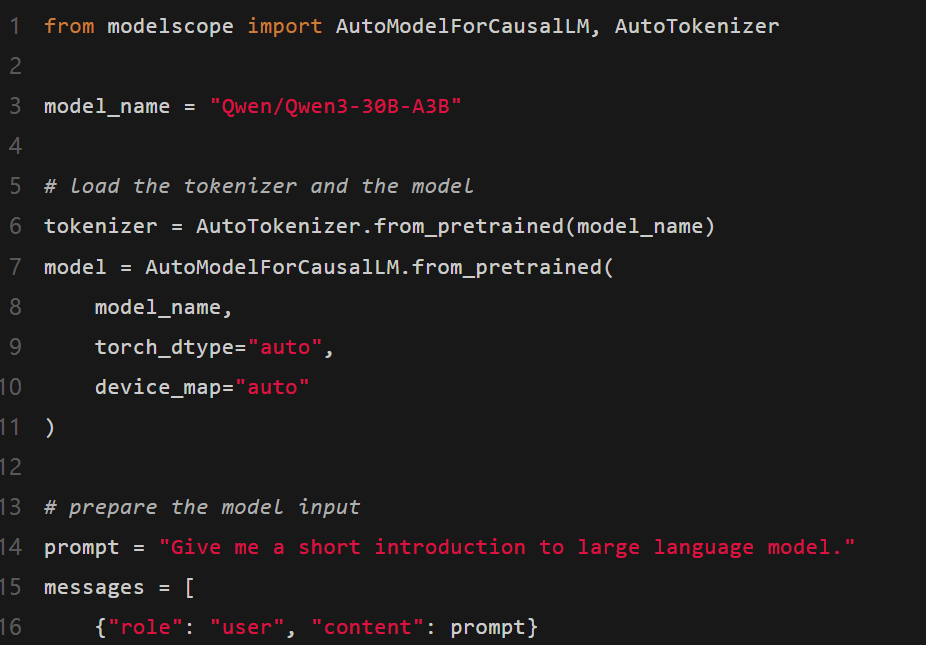This screenshot has width=926, height=645.
Task: Click line number 1 in the gutter
Action: (14, 26)
